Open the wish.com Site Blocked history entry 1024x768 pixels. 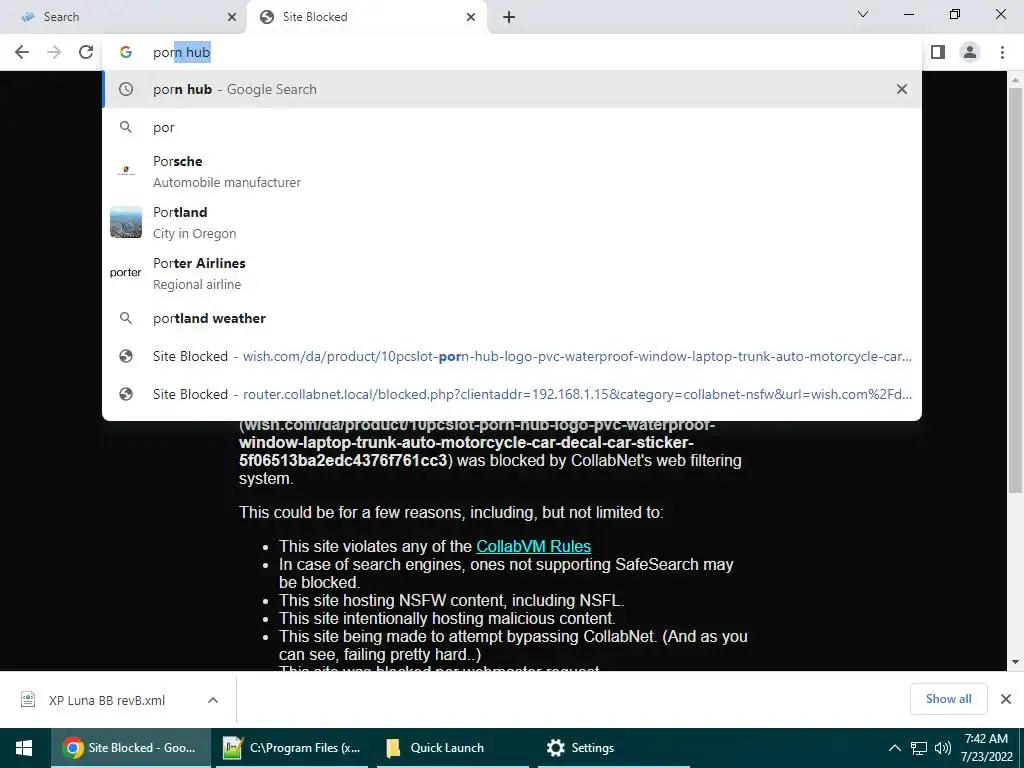click(512, 356)
